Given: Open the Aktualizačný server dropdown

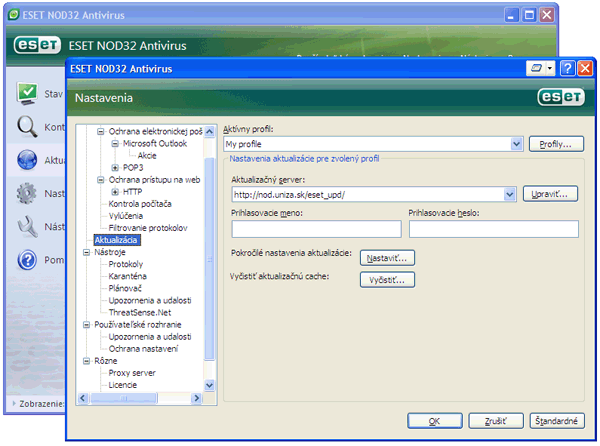Looking at the screenshot, I should [509, 194].
